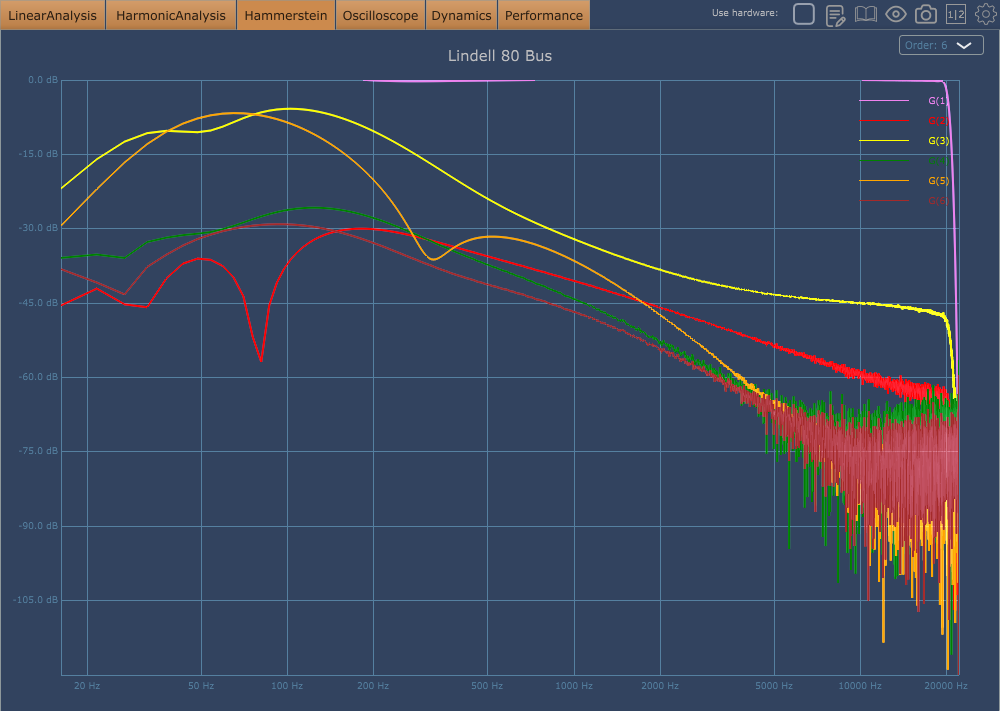Toggle the G(6) legend entry
The width and height of the screenshot is (1000, 711).
[938, 201]
